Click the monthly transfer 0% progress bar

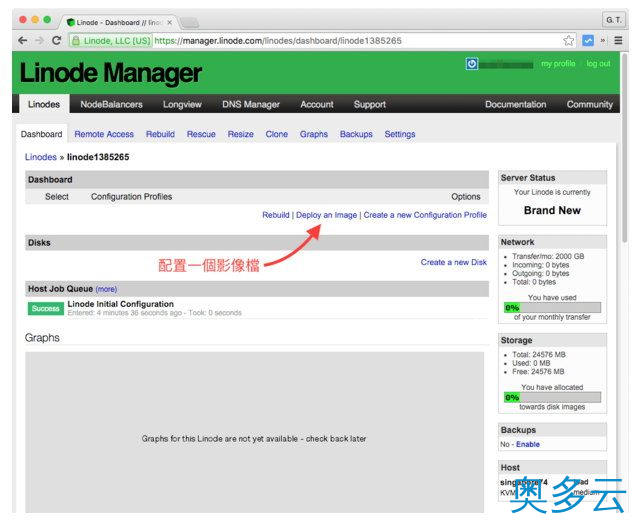(552, 307)
